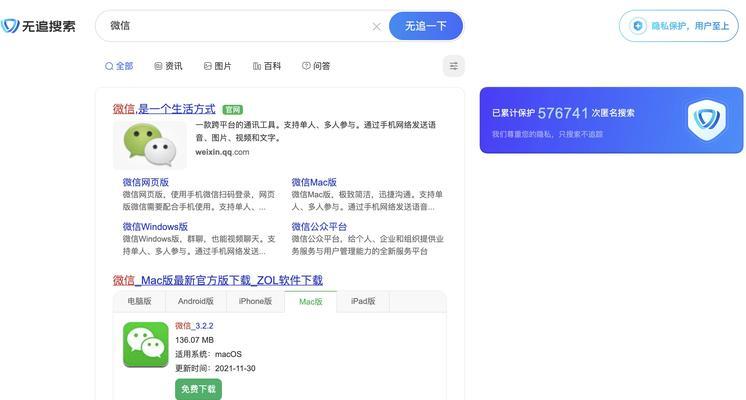
Task: Click the 免费下载 button
Action: coord(198,389)
